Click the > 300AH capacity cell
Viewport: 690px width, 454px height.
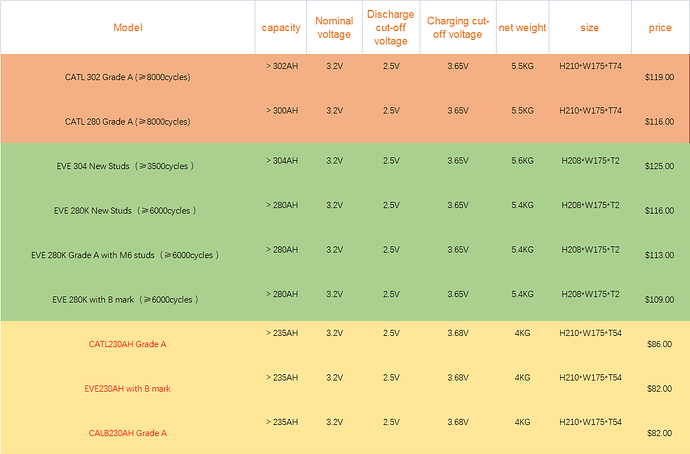point(282,110)
